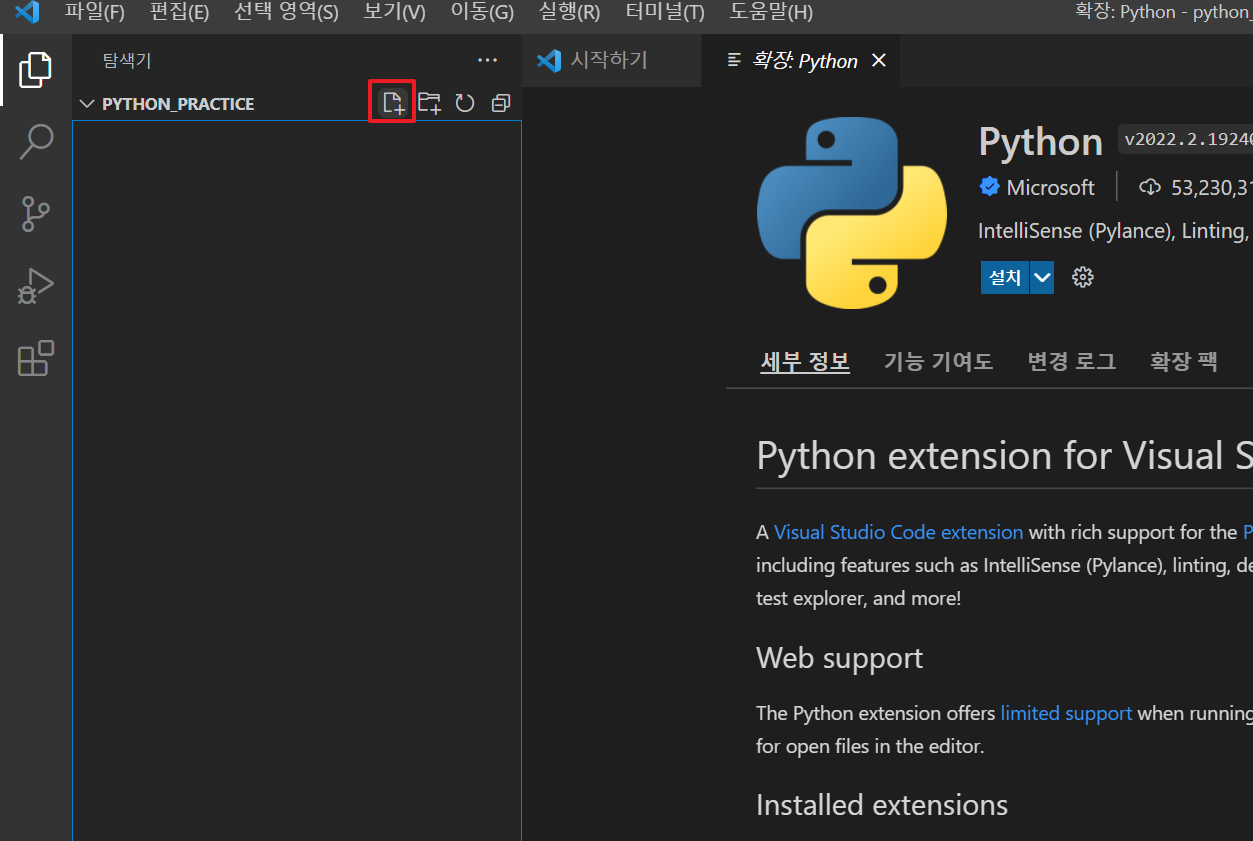The width and height of the screenshot is (1253, 841).
Task: Open the Extensions view in activity bar
Action: tap(36, 358)
